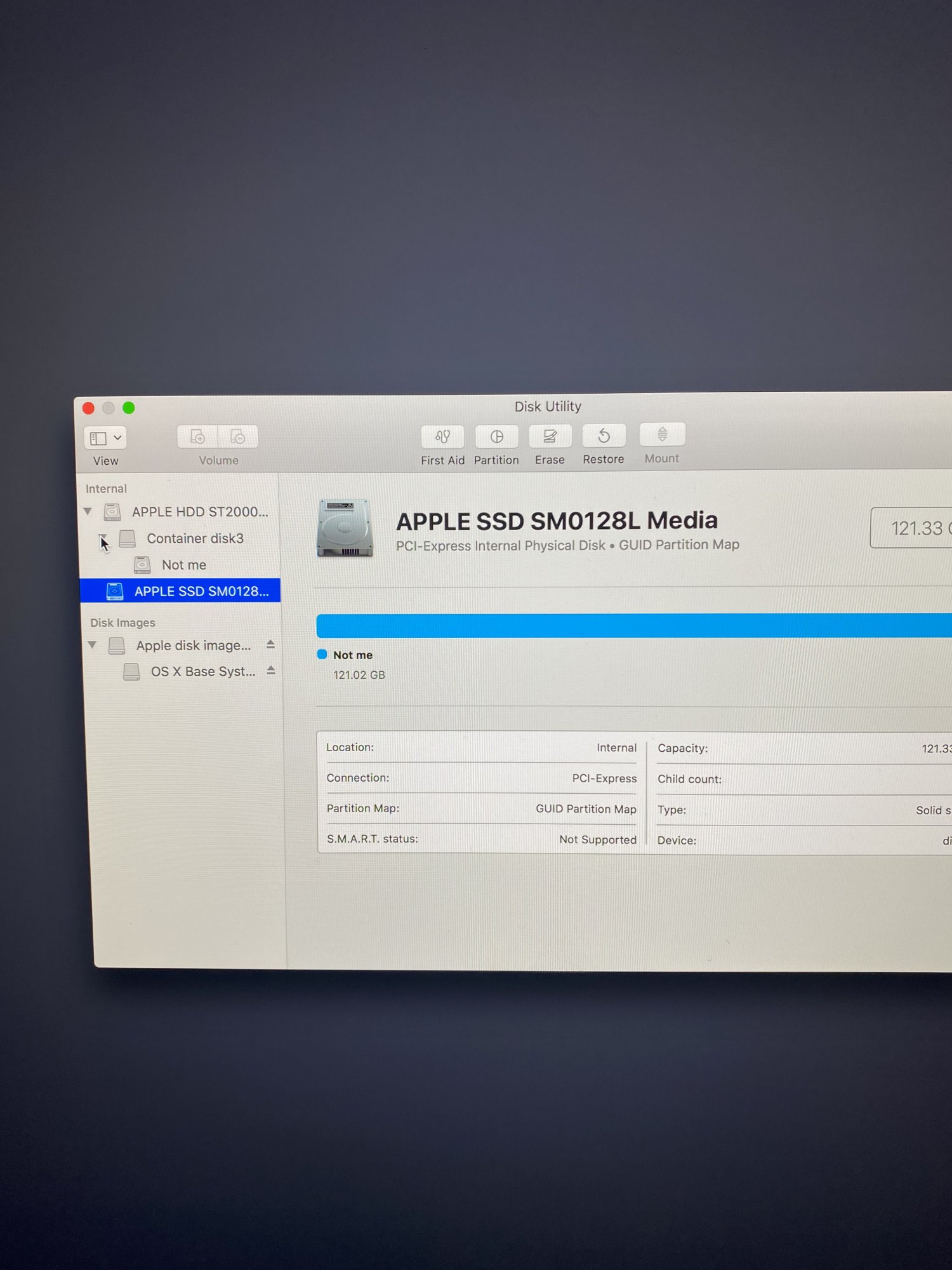Click the 121.33 capacity box
Screen dimensions: 952x1270
(911, 528)
